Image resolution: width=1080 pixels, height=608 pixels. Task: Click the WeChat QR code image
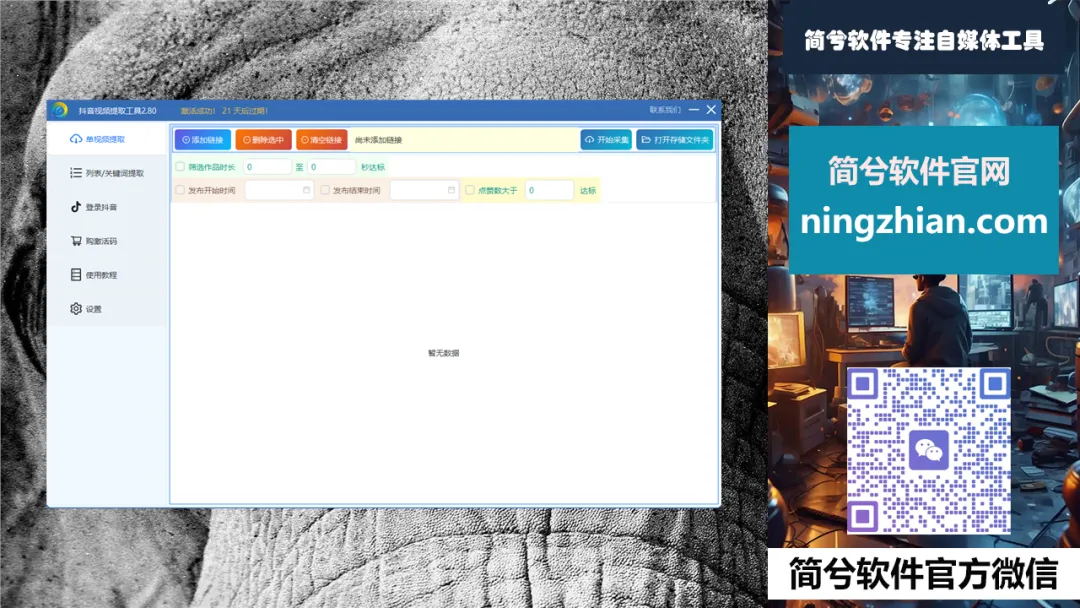point(928,451)
